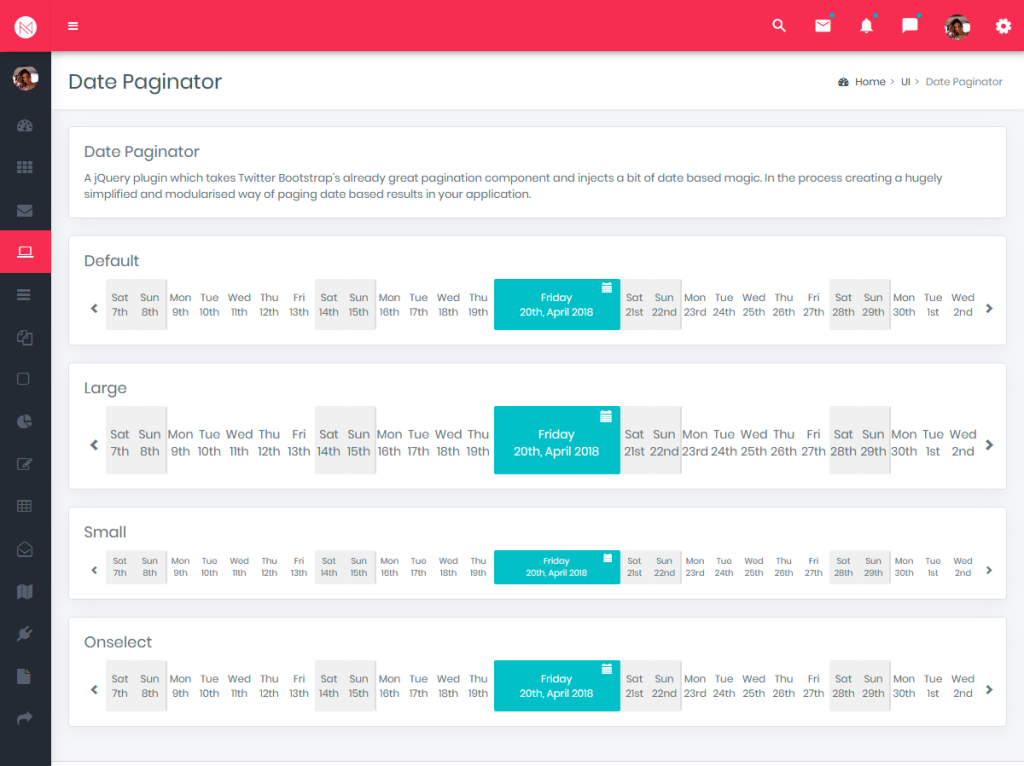Open calendar icon on Onselect selected date

coord(607,669)
